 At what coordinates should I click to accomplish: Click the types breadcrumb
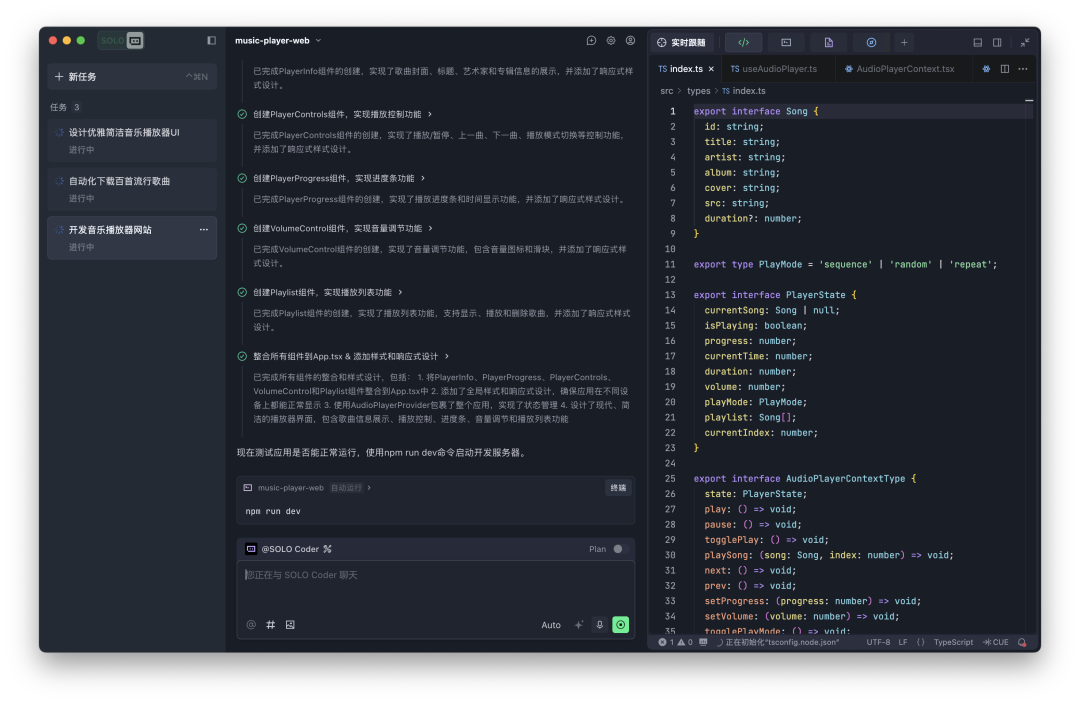point(698,91)
